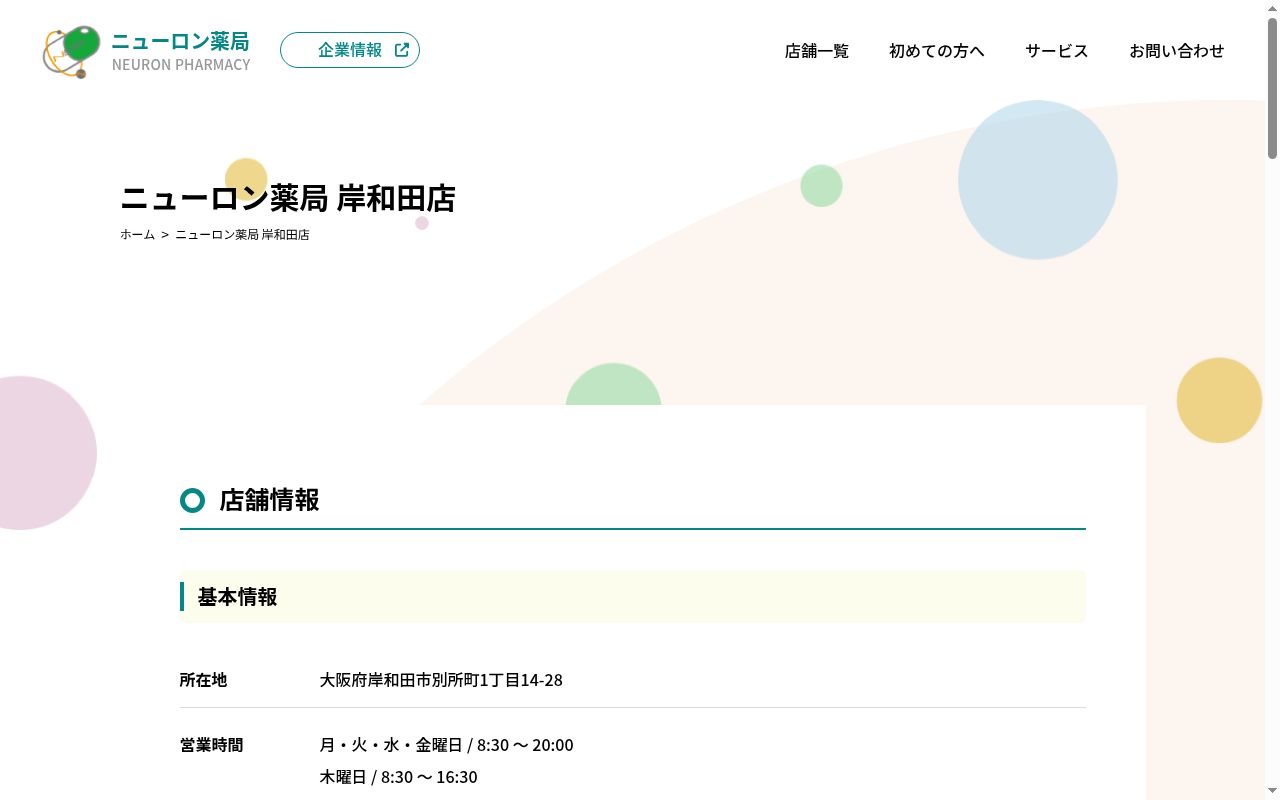Open the サービス menu item
The image size is (1280, 800).
[x=1057, y=51]
